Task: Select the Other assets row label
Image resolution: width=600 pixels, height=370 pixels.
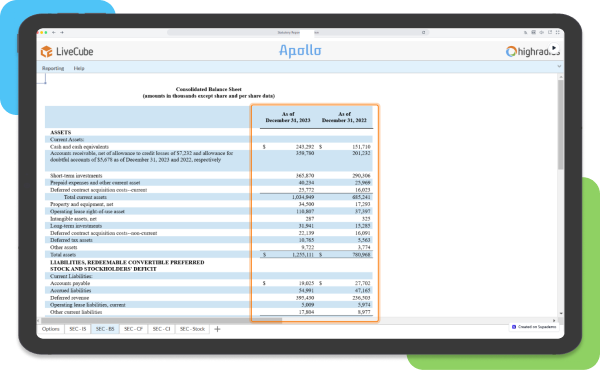Action: 64,247
